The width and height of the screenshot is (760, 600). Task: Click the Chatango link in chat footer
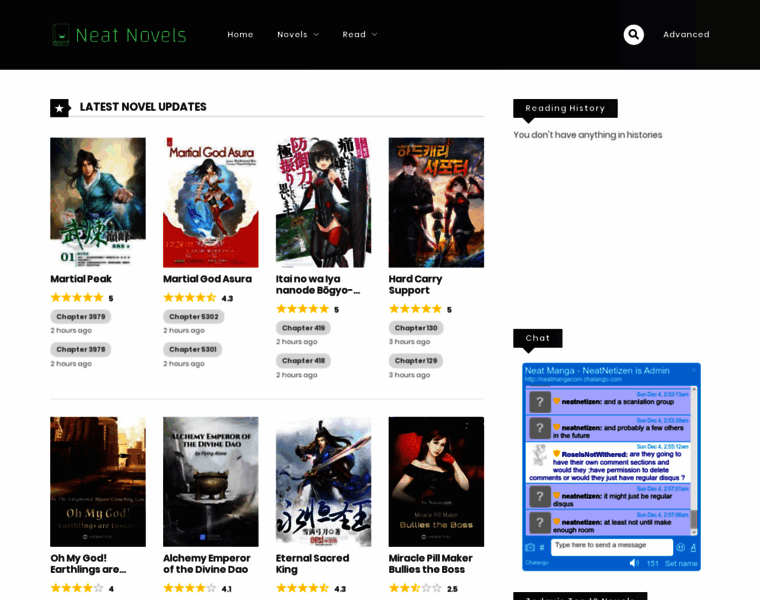pos(537,563)
